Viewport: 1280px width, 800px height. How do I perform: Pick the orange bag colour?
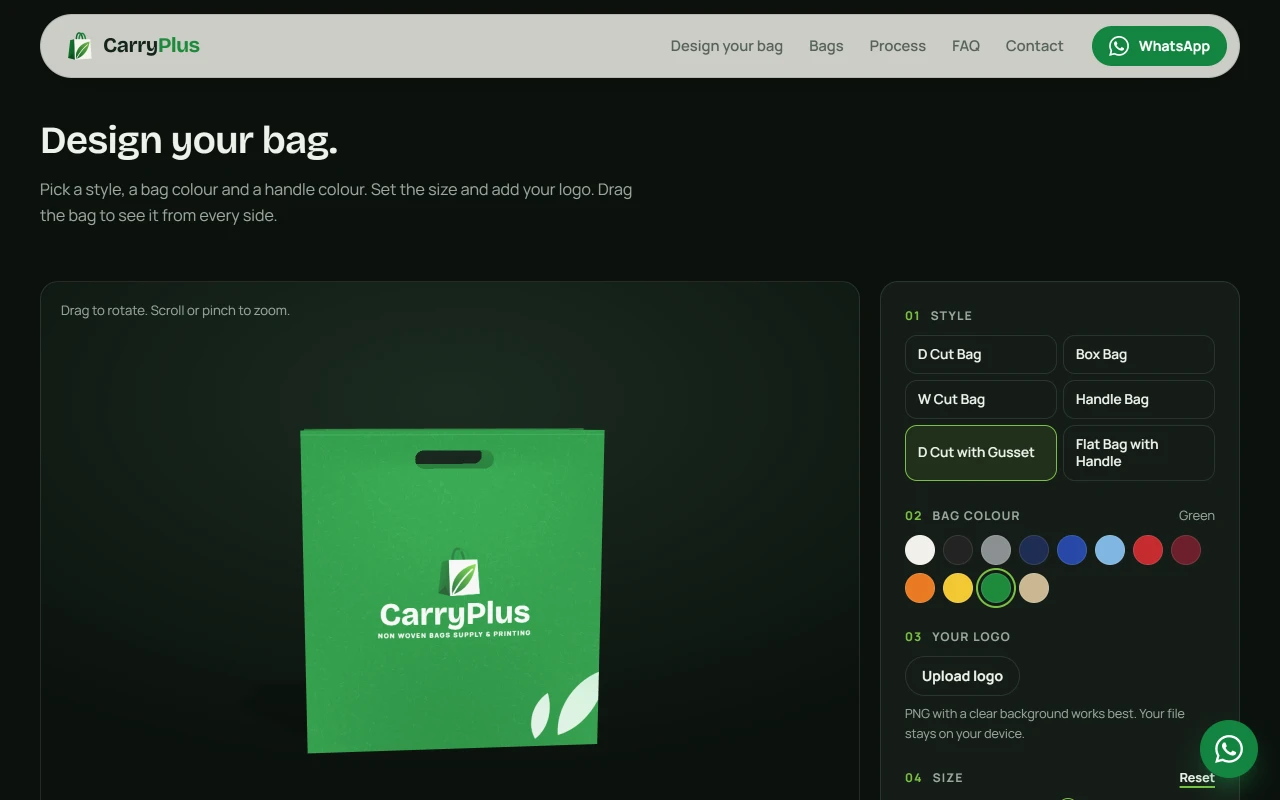920,588
